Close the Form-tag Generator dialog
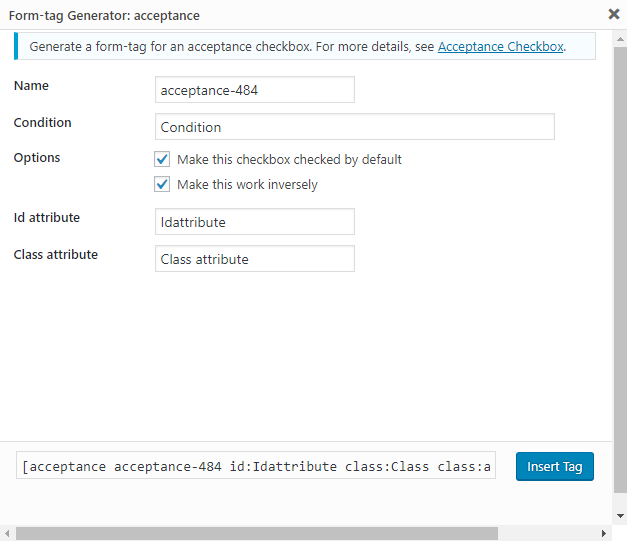 tap(613, 14)
